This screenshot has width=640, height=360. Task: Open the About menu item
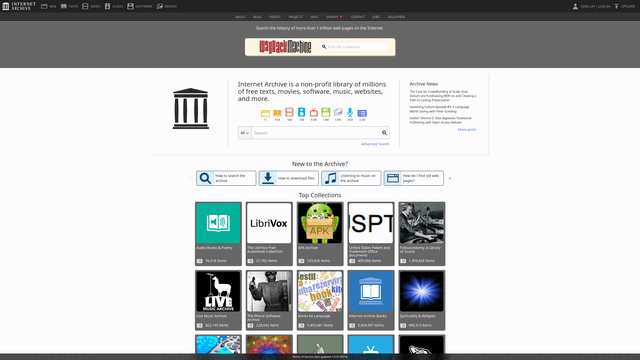click(x=240, y=17)
